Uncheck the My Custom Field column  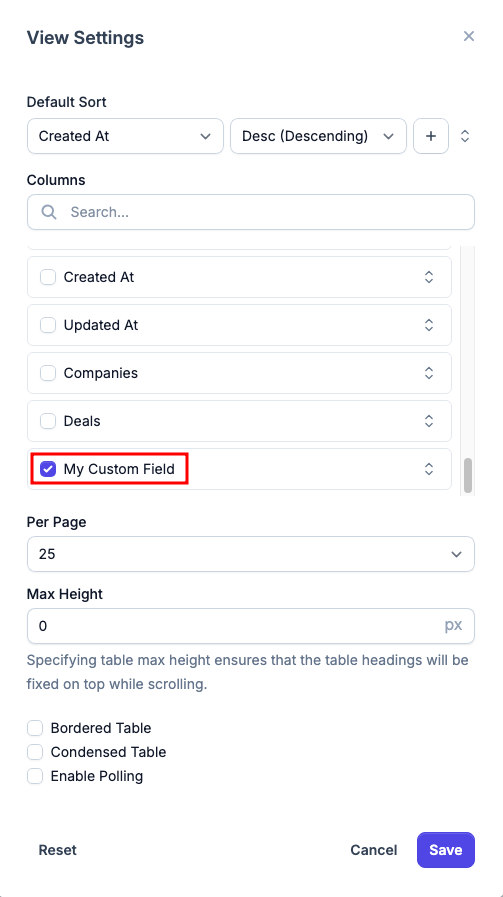click(x=48, y=469)
